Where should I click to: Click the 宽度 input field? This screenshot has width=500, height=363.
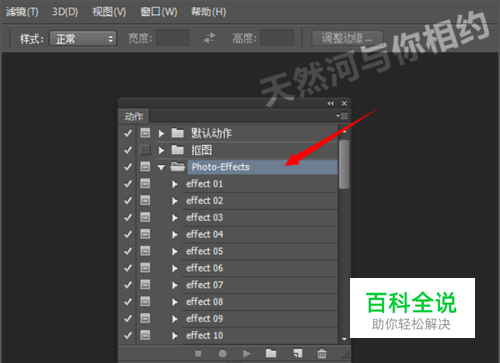pos(173,38)
